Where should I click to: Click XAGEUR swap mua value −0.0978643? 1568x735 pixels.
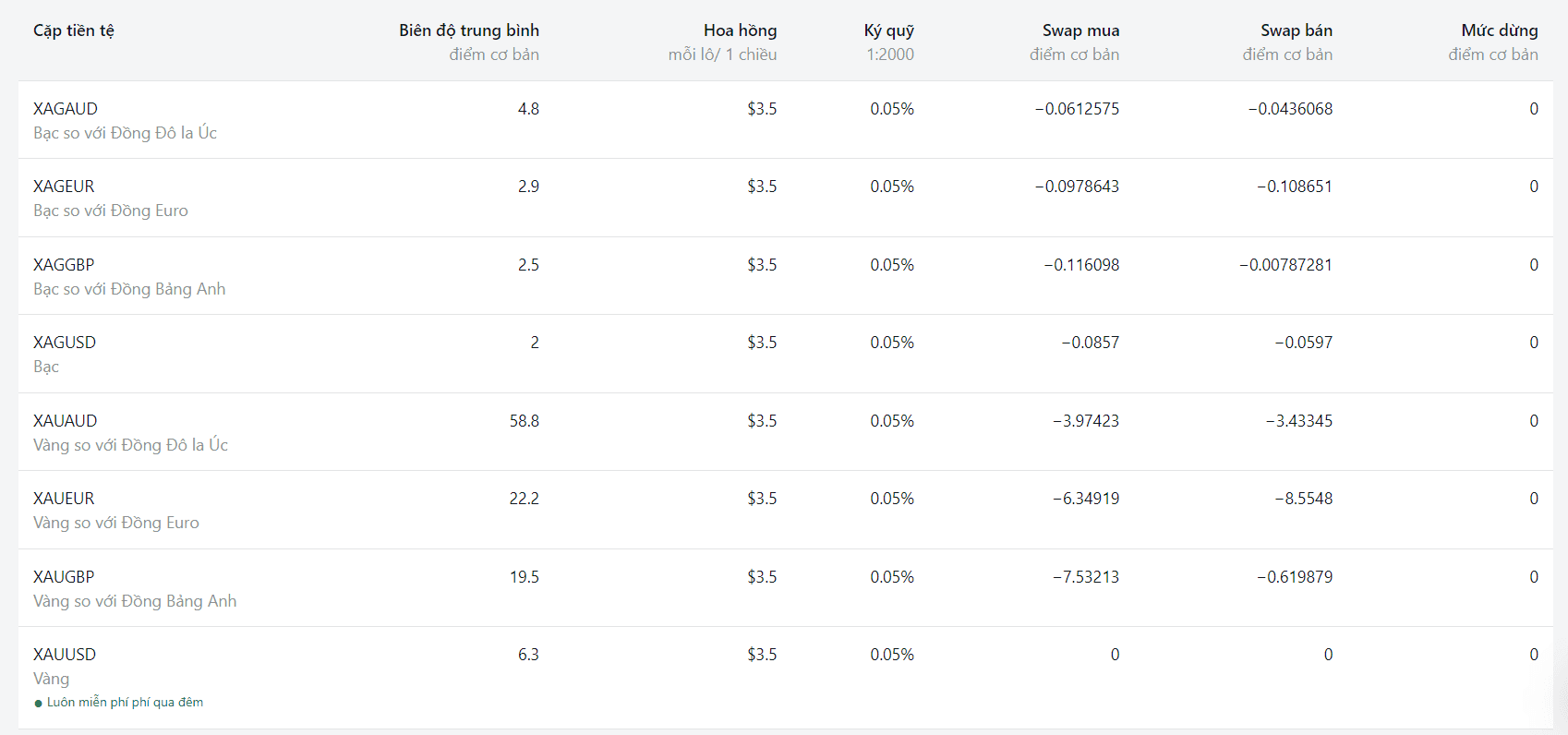click(1077, 187)
